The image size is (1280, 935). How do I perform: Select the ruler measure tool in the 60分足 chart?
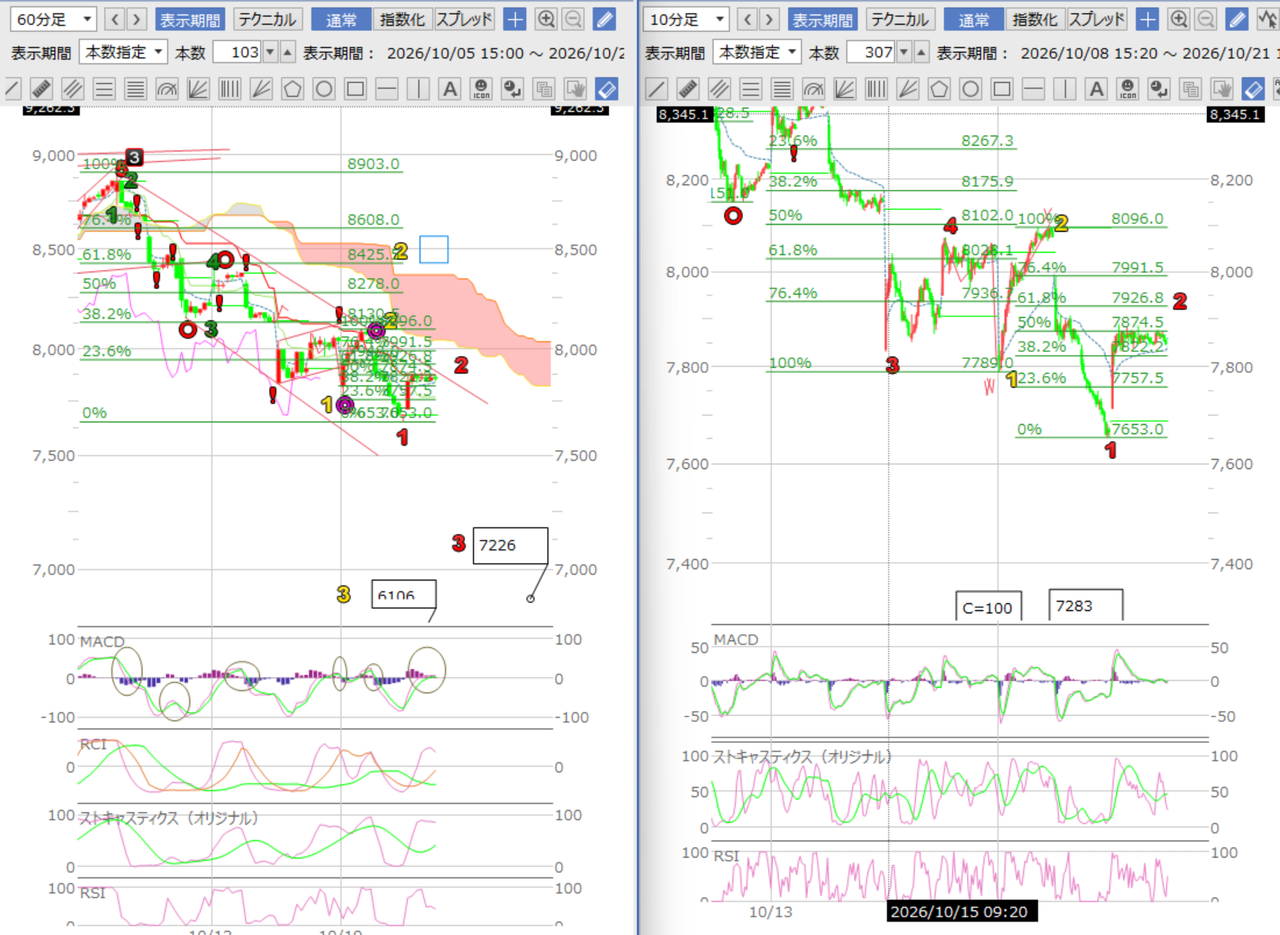(x=41, y=88)
